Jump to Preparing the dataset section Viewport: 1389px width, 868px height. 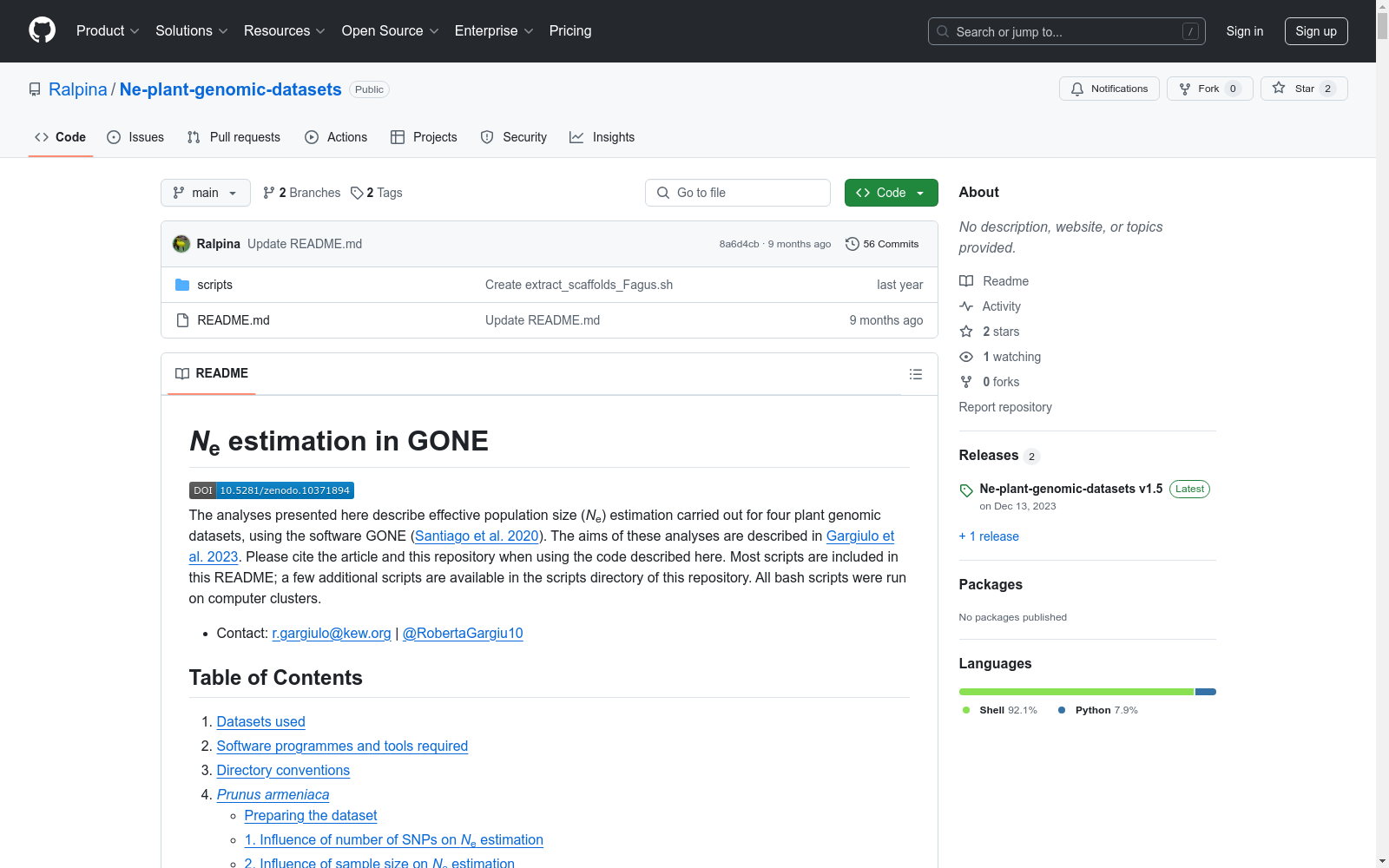[x=311, y=816]
